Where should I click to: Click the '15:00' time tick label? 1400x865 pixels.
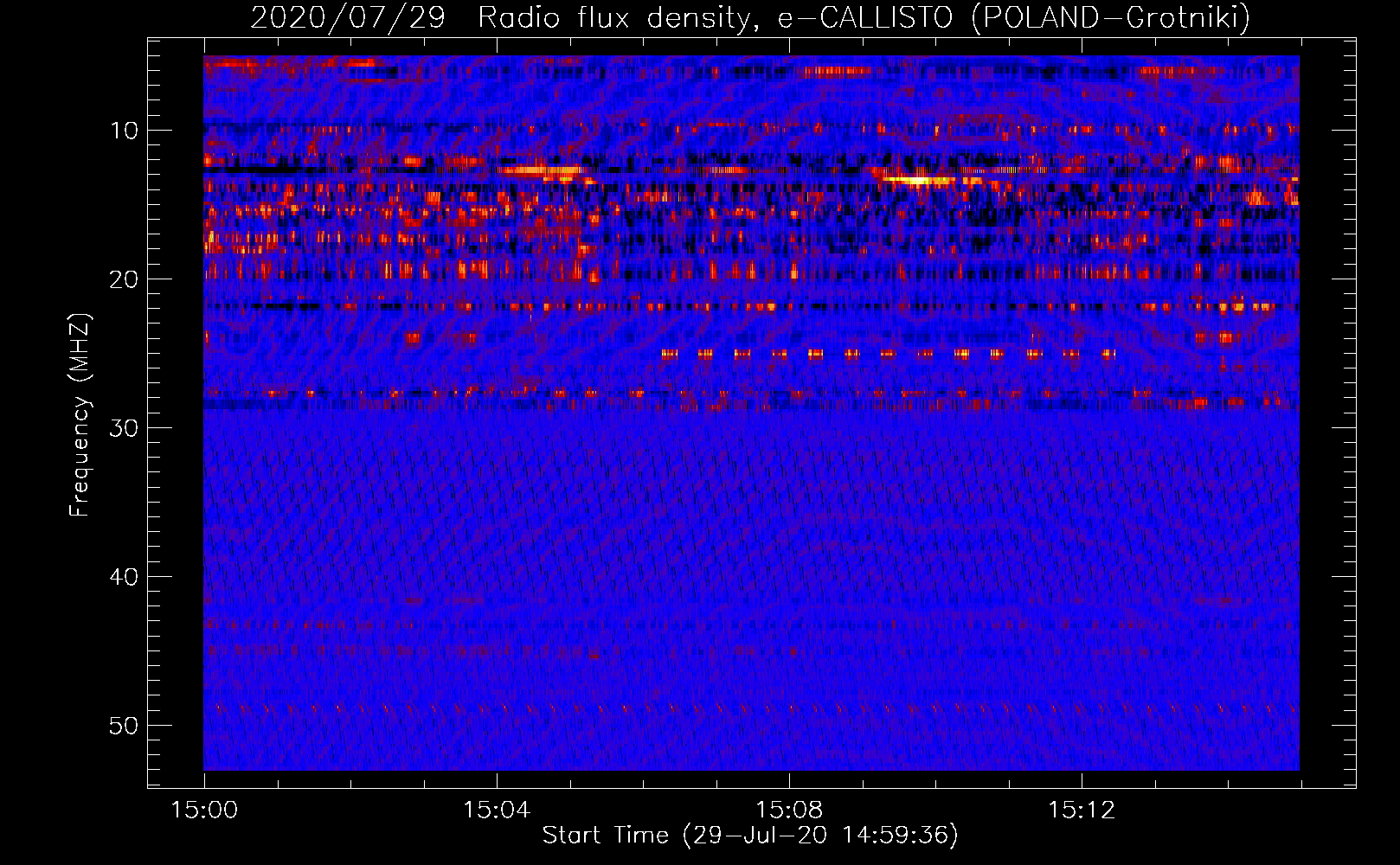point(204,811)
